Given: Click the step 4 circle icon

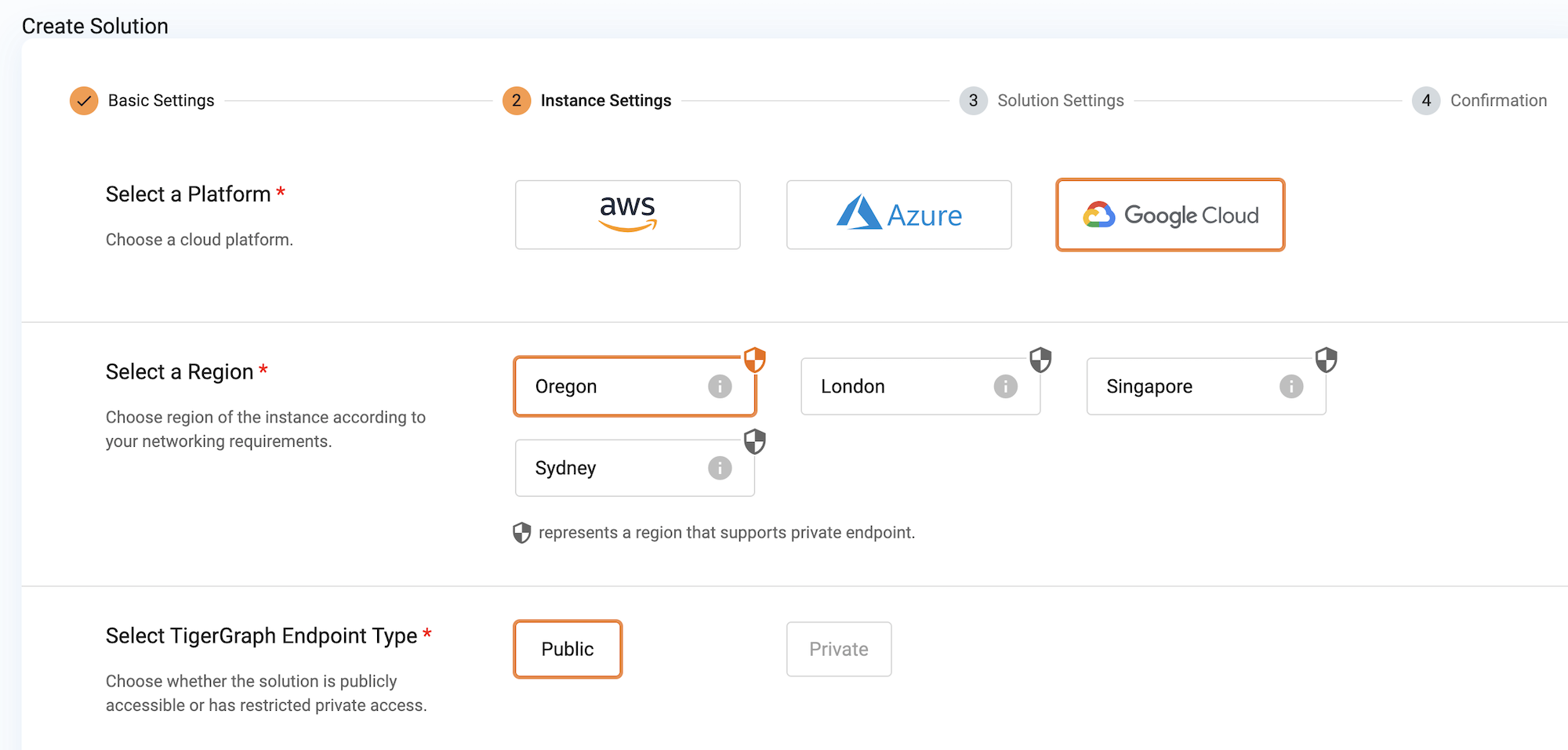Looking at the screenshot, I should 1426,100.
